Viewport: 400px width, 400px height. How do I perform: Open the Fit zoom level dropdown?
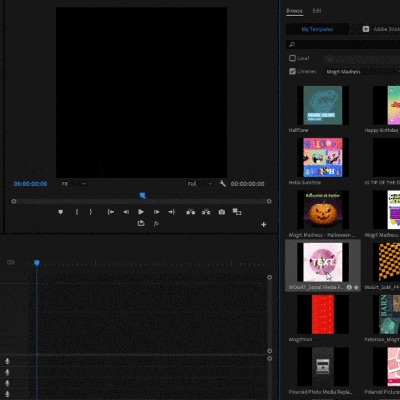(74, 184)
